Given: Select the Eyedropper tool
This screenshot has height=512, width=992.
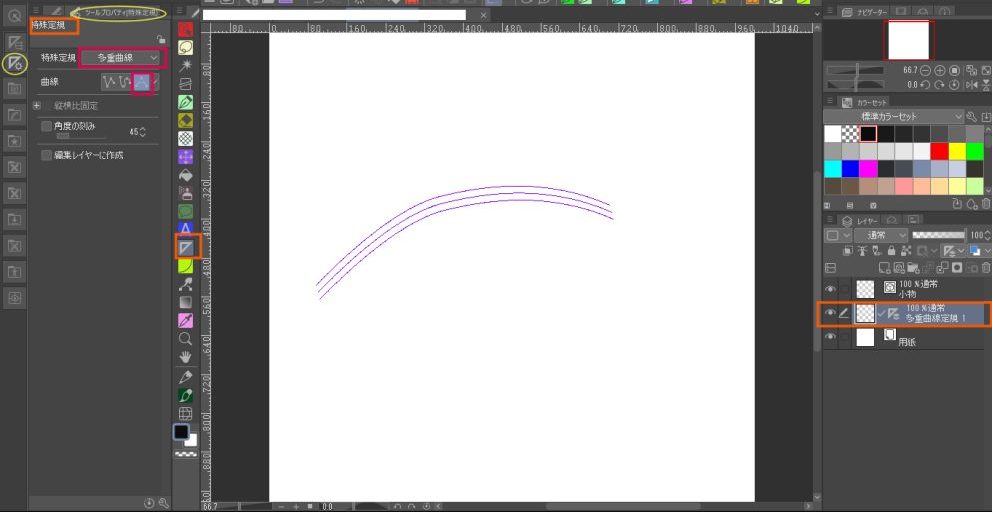Looking at the screenshot, I should point(185,320).
